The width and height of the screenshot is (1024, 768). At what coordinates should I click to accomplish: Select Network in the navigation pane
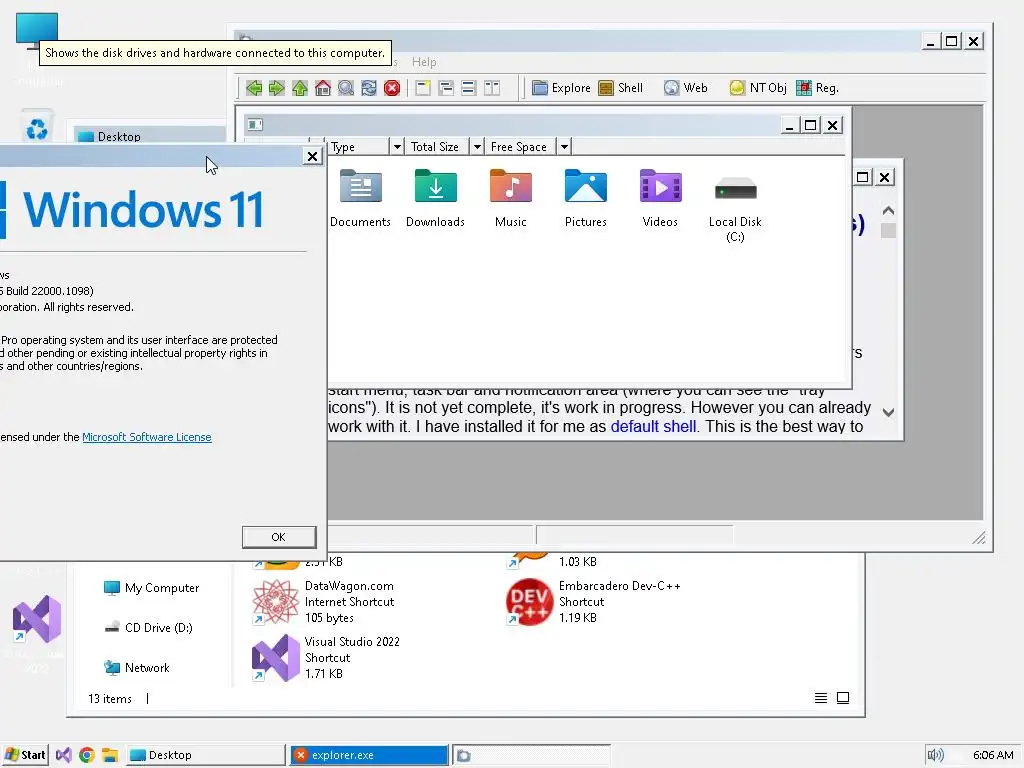coord(137,667)
